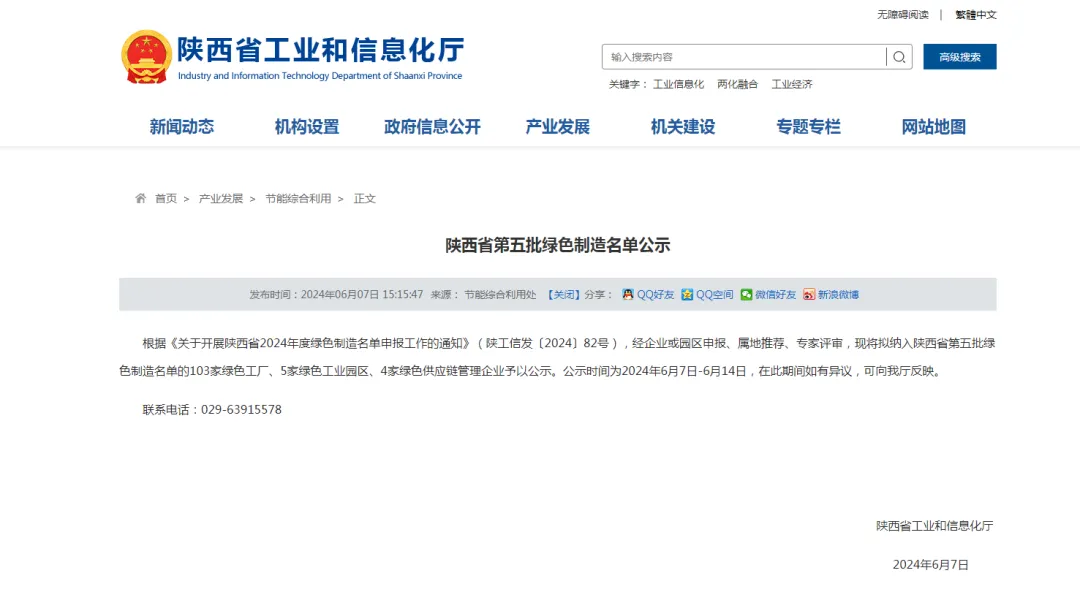Viewport: 1080px width, 603px height.
Task: Share the article via 微信好友
Action: (x=768, y=294)
